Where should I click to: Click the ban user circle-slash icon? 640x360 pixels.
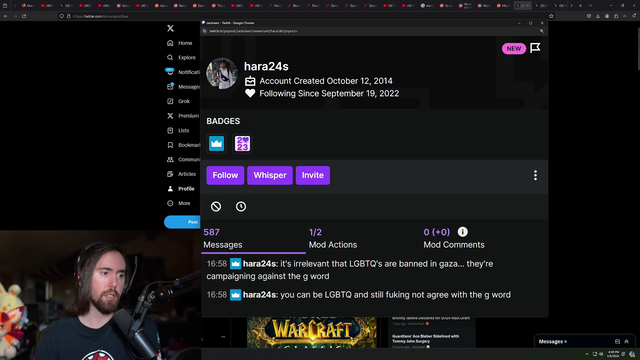coord(216,207)
